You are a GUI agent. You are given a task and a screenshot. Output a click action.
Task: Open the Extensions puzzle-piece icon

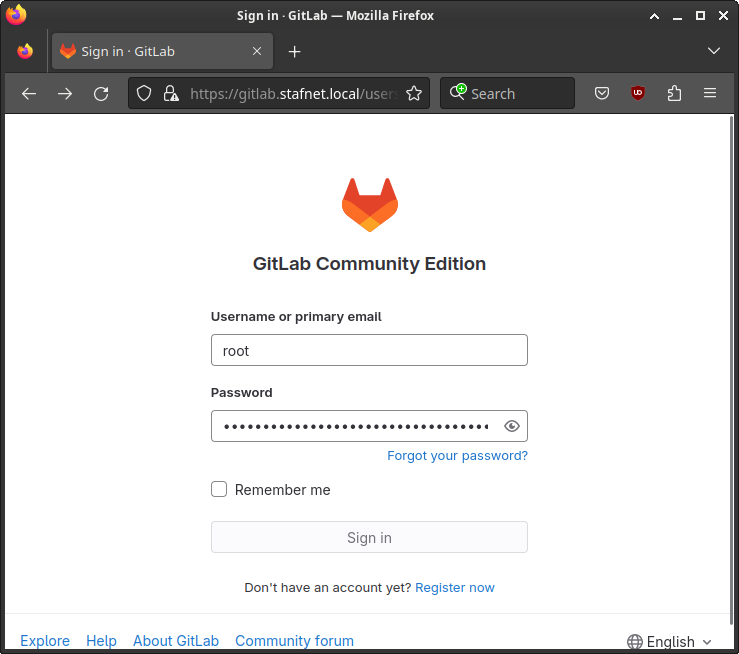674,93
